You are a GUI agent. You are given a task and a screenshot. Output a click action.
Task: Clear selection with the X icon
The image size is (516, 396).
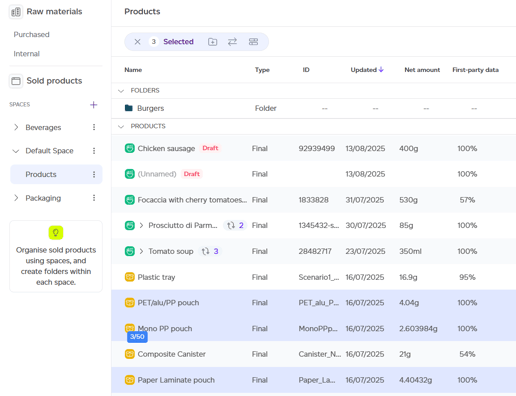(x=137, y=42)
